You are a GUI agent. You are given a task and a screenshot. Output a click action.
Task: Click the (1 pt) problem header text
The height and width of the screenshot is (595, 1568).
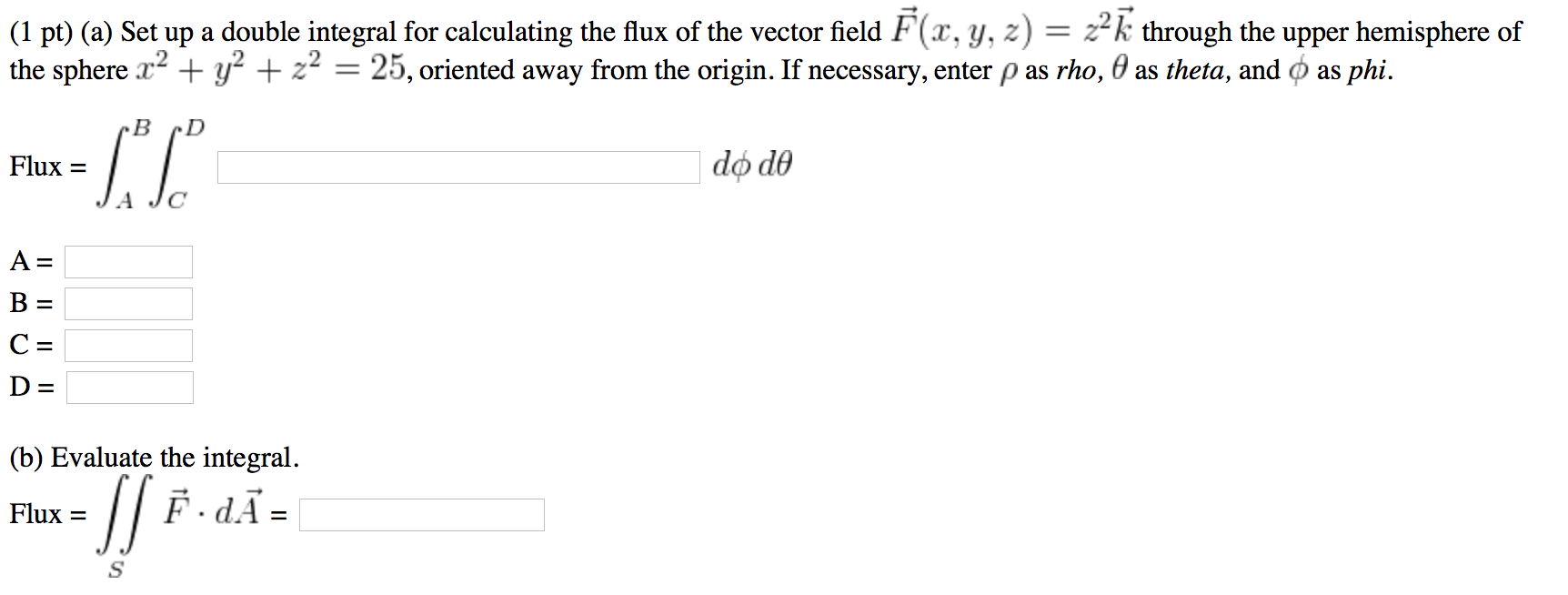(36, 30)
